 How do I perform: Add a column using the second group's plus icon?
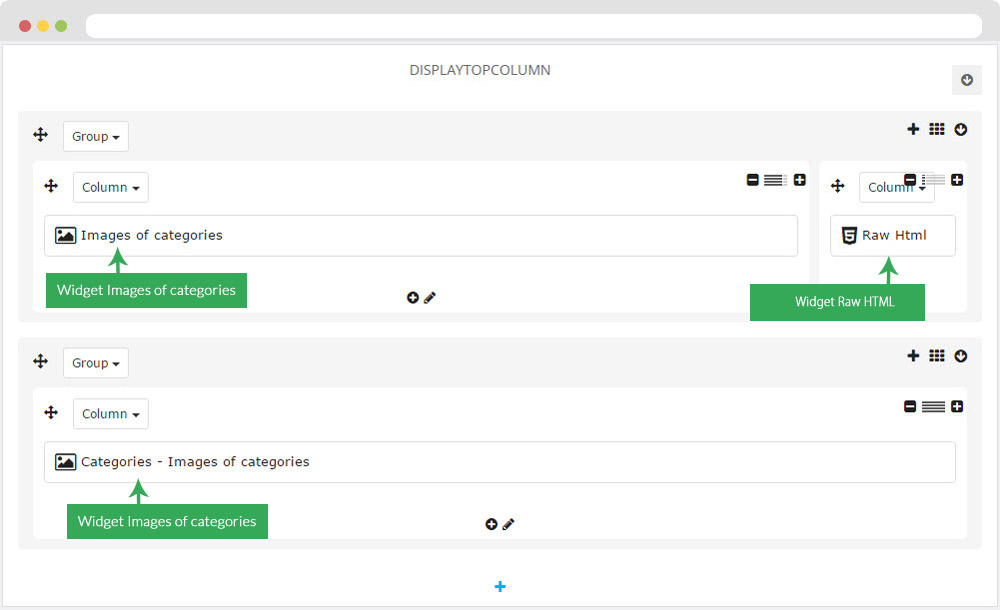[x=913, y=355]
